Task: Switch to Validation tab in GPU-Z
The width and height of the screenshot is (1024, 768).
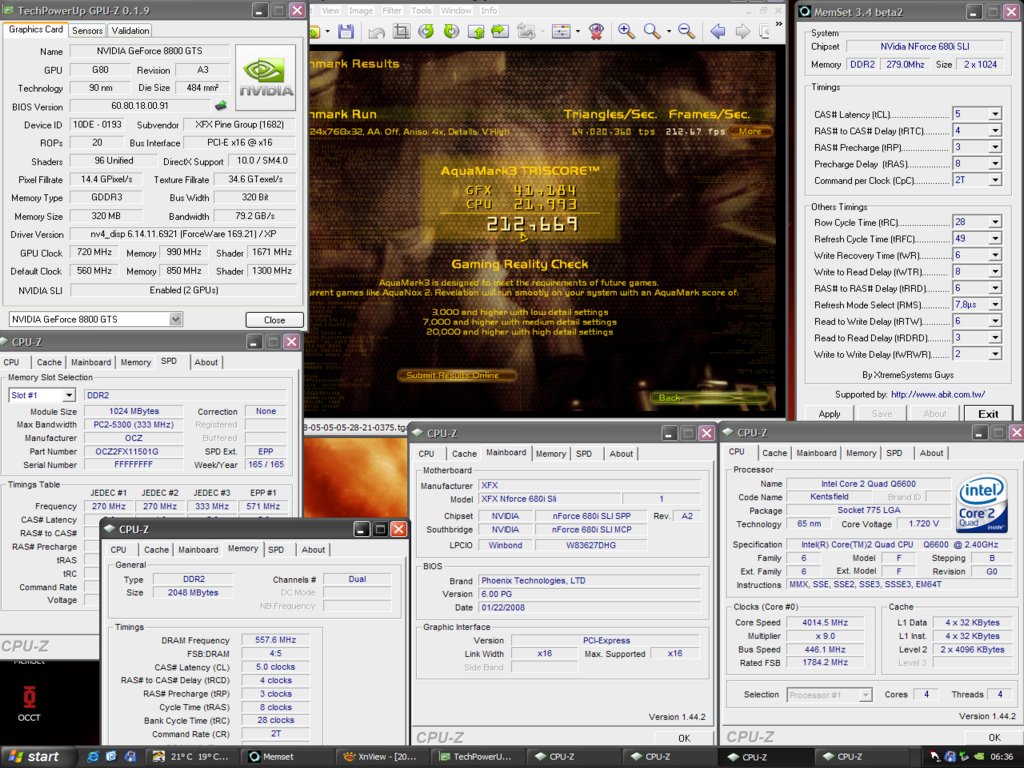Action: click(x=130, y=31)
